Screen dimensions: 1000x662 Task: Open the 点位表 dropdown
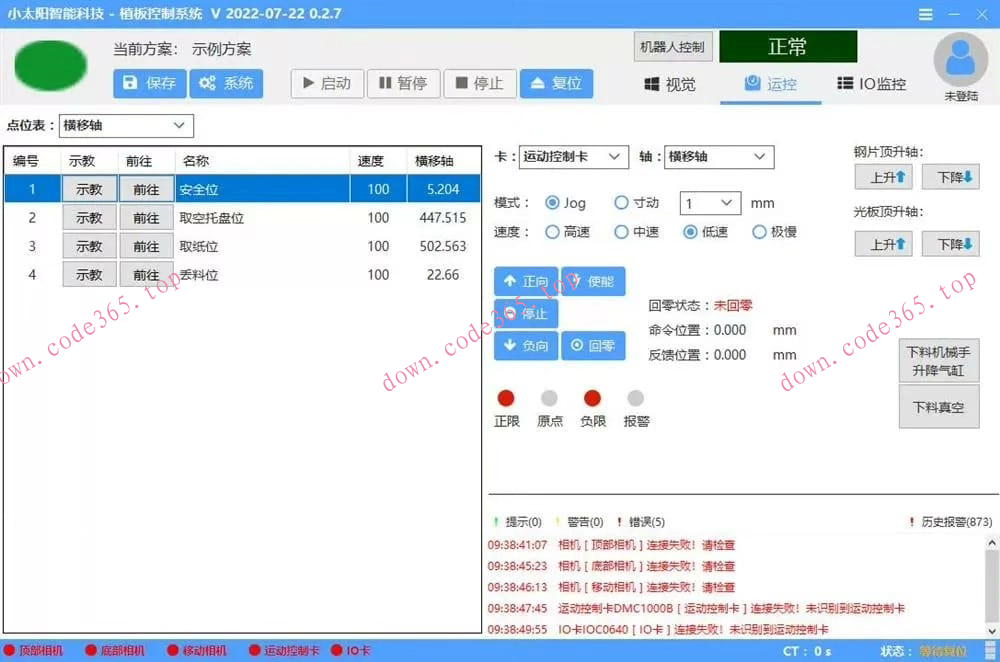[125, 126]
